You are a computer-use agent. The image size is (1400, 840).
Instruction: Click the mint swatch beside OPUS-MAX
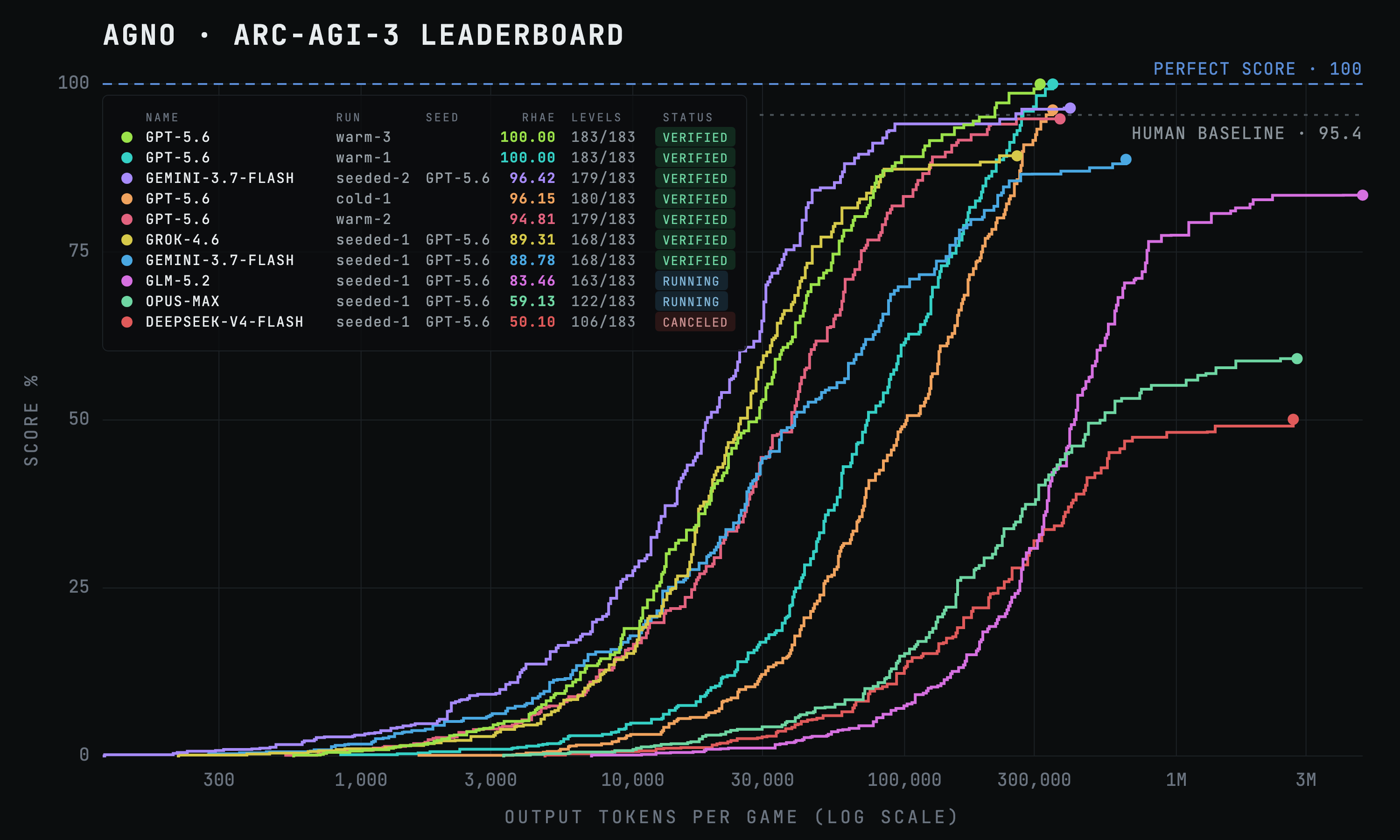pyautogui.click(x=127, y=301)
